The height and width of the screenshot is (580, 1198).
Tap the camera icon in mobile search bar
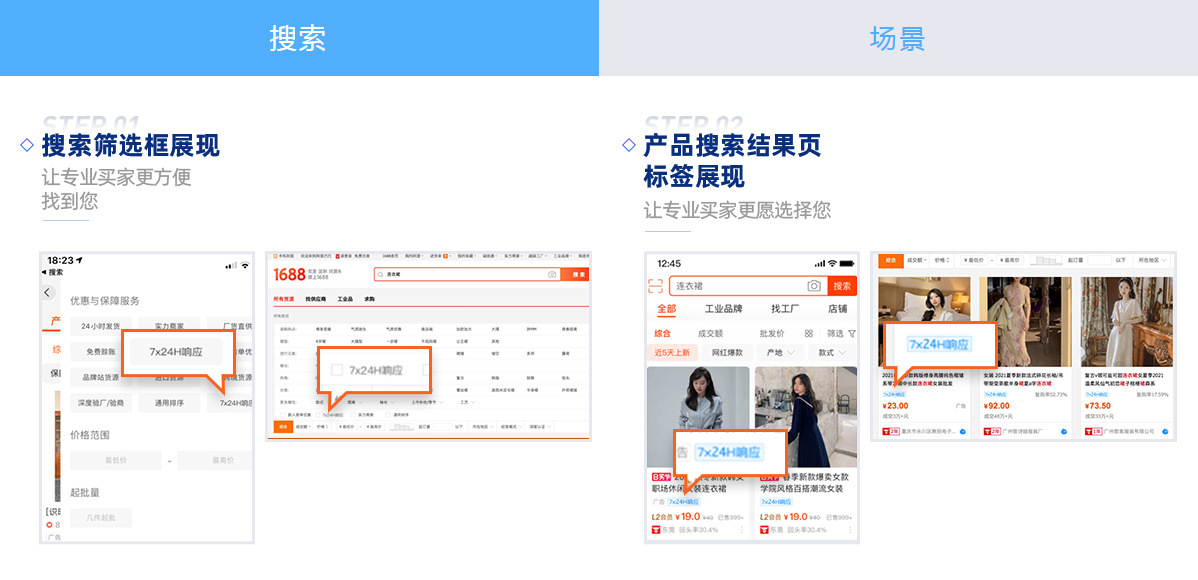coord(813,286)
